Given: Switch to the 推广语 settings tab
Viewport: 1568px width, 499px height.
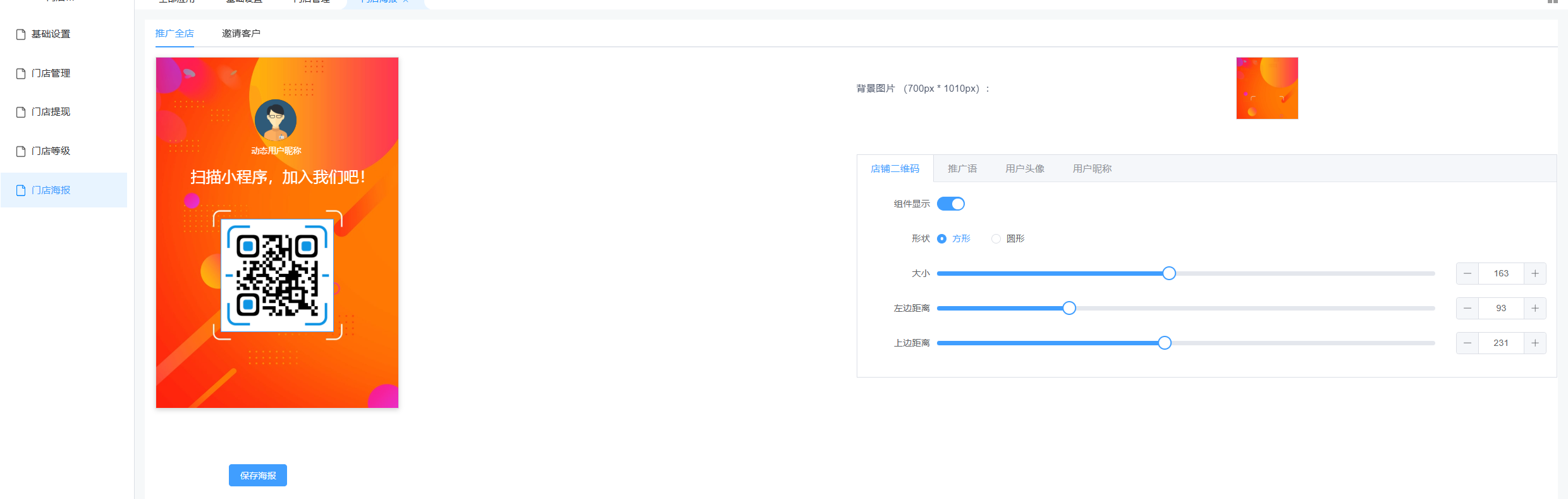Looking at the screenshot, I should pos(962,169).
